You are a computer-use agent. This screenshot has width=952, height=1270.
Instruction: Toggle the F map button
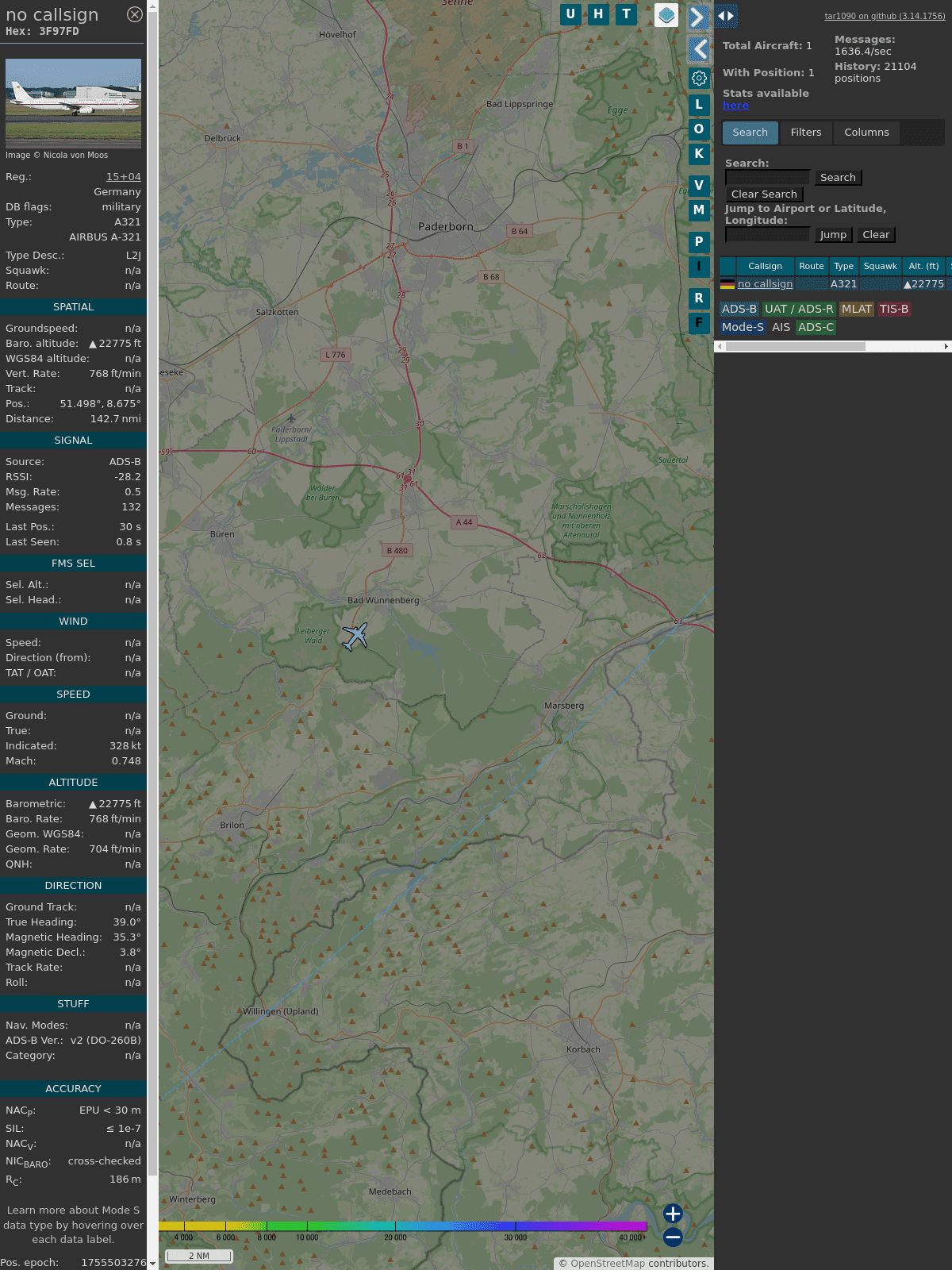(699, 323)
